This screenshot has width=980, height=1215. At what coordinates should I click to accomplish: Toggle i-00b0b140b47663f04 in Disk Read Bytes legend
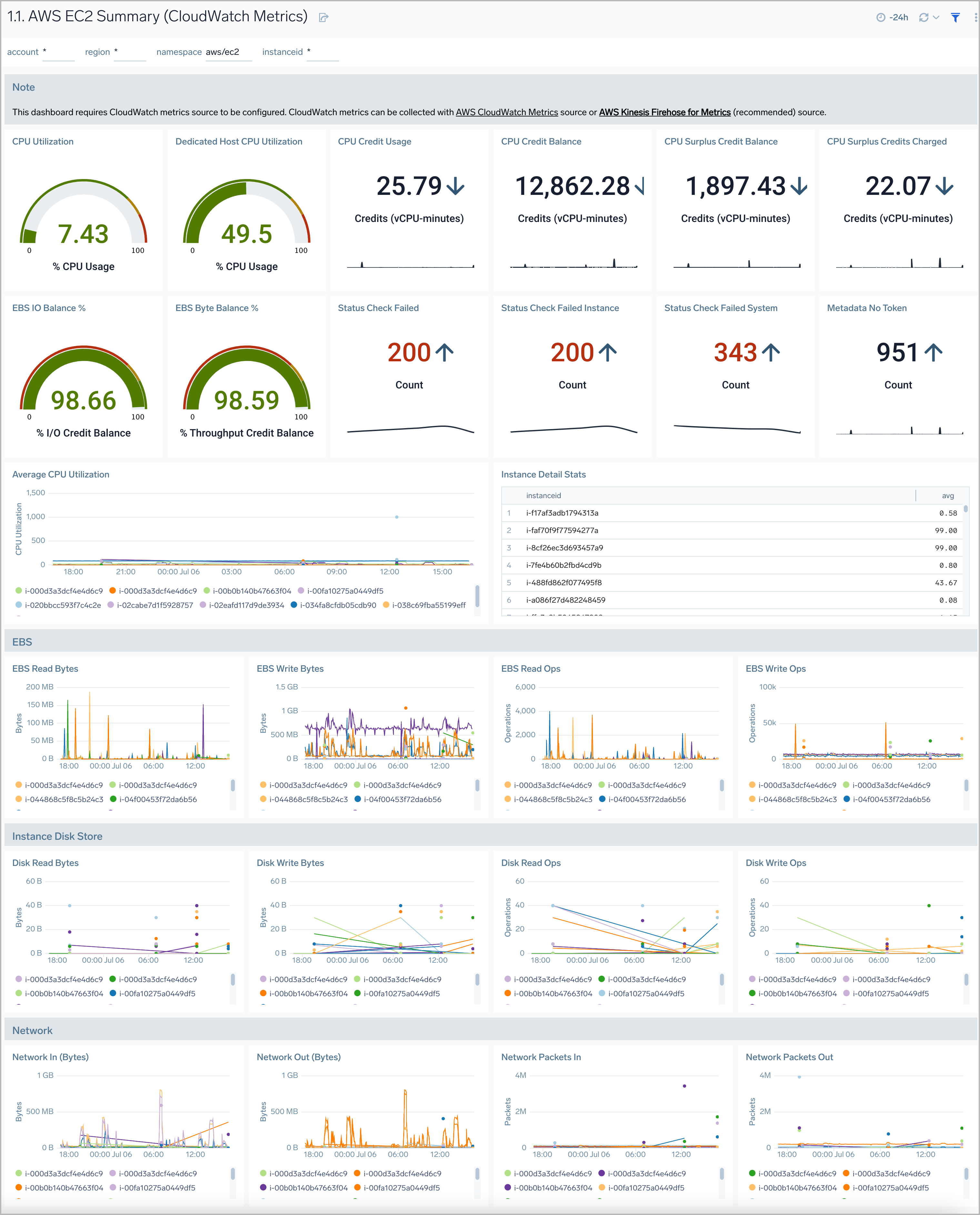pyautogui.click(x=59, y=993)
